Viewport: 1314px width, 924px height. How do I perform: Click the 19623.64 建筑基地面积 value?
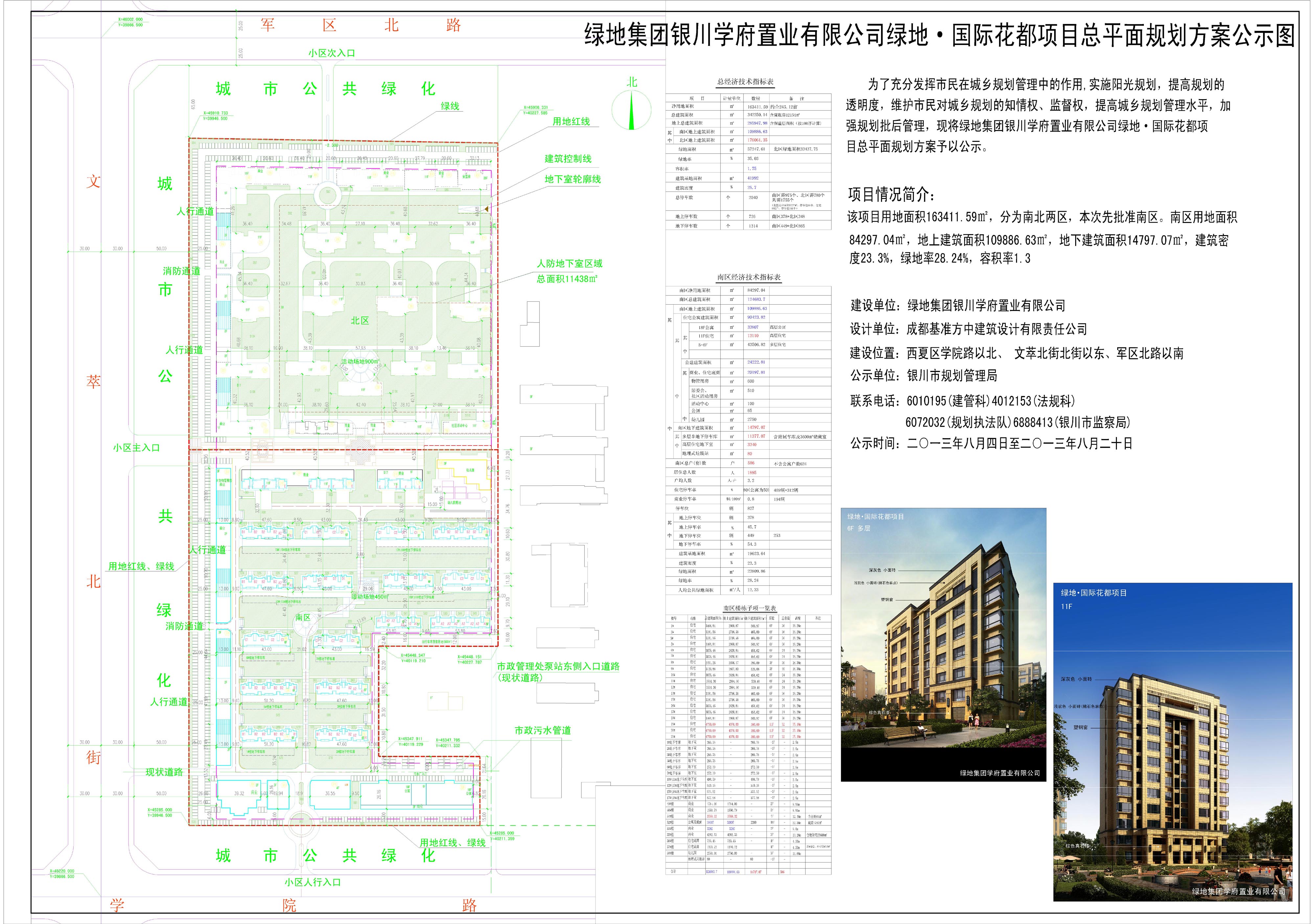point(757,553)
